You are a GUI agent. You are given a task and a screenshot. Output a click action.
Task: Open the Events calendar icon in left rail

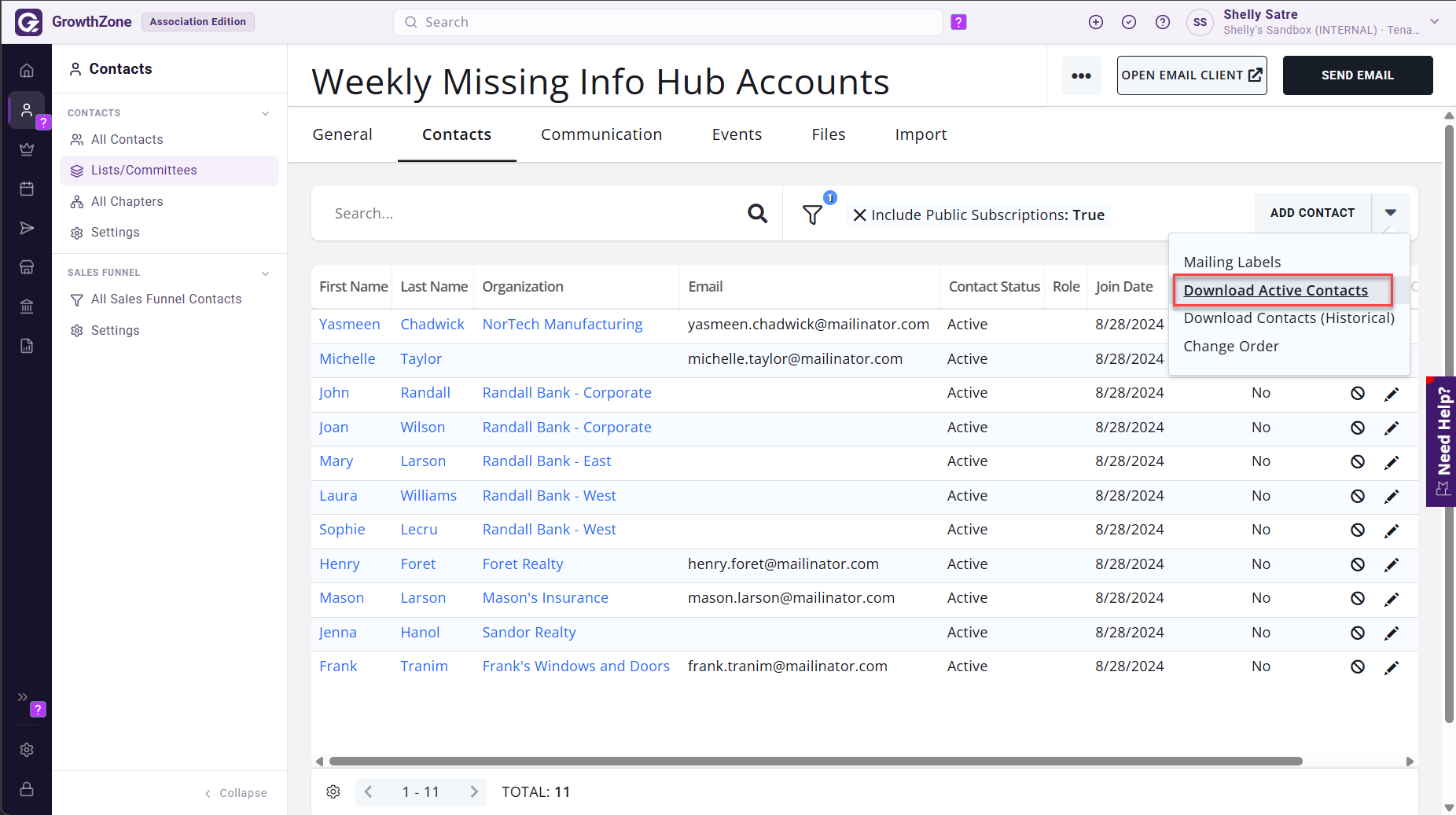tap(27, 189)
